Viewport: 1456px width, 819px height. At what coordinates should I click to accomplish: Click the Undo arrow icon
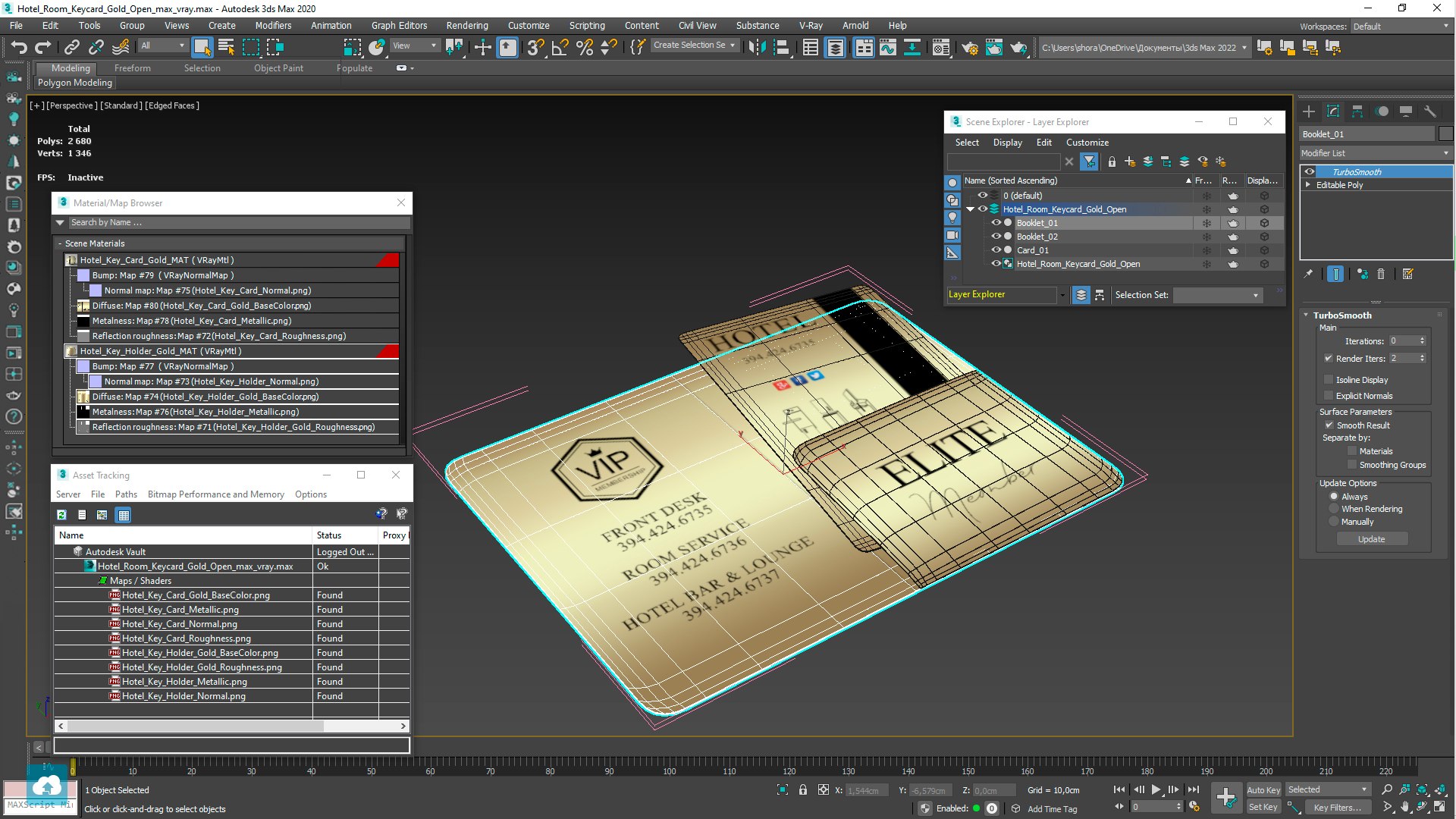coord(19,47)
